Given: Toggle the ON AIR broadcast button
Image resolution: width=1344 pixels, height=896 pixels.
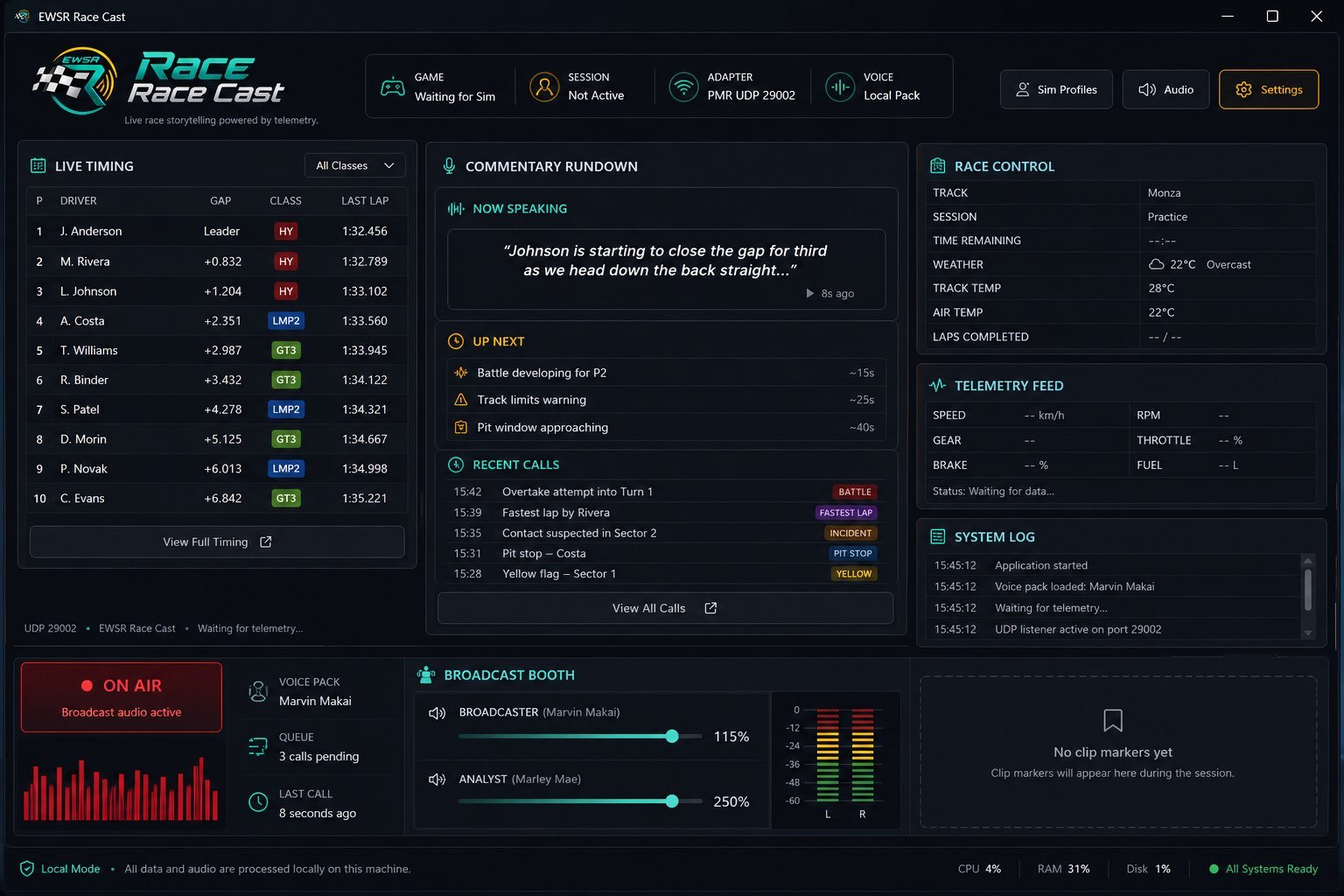Looking at the screenshot, I should point(122,697).
